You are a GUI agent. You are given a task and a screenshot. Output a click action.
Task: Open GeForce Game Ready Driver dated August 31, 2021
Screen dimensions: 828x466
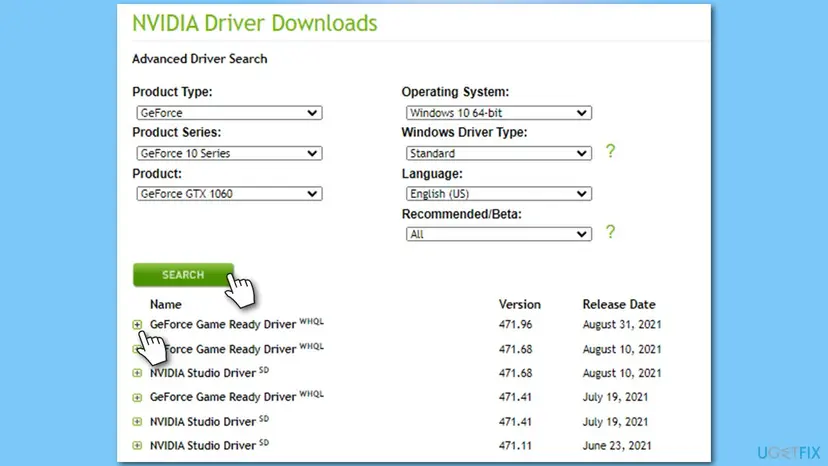coord(222,324)
